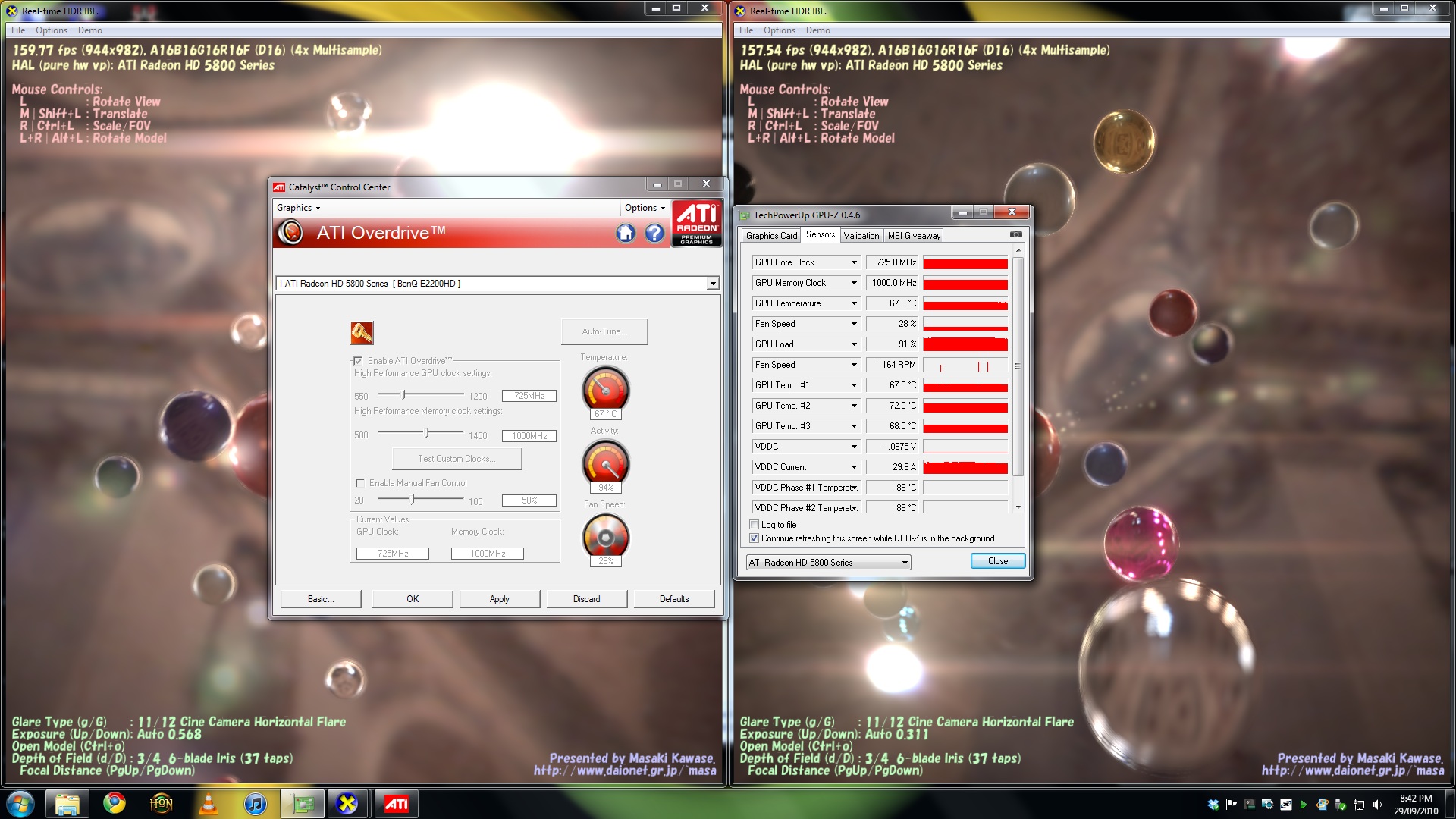This screenshot has width=1456, height=819.
Task: Open the Action Center flag tray icon
Action: pos(1231,805)
